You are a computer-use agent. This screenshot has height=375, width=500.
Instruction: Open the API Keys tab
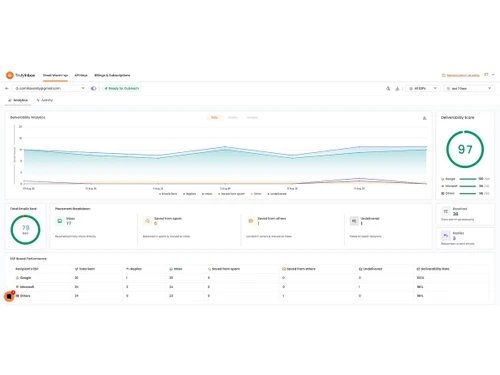[81, 75]
